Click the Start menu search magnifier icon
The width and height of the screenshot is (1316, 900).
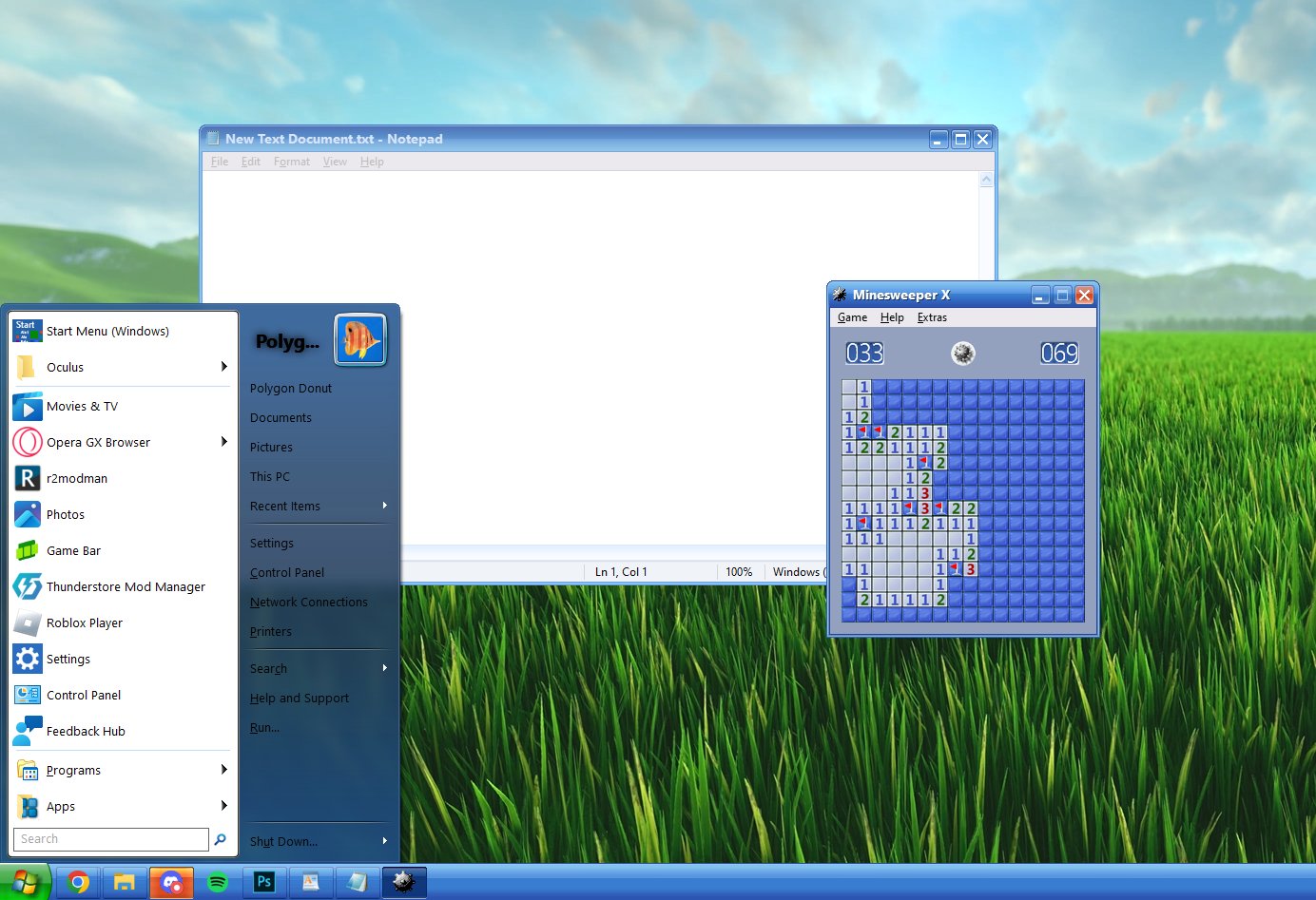[221, 839]
